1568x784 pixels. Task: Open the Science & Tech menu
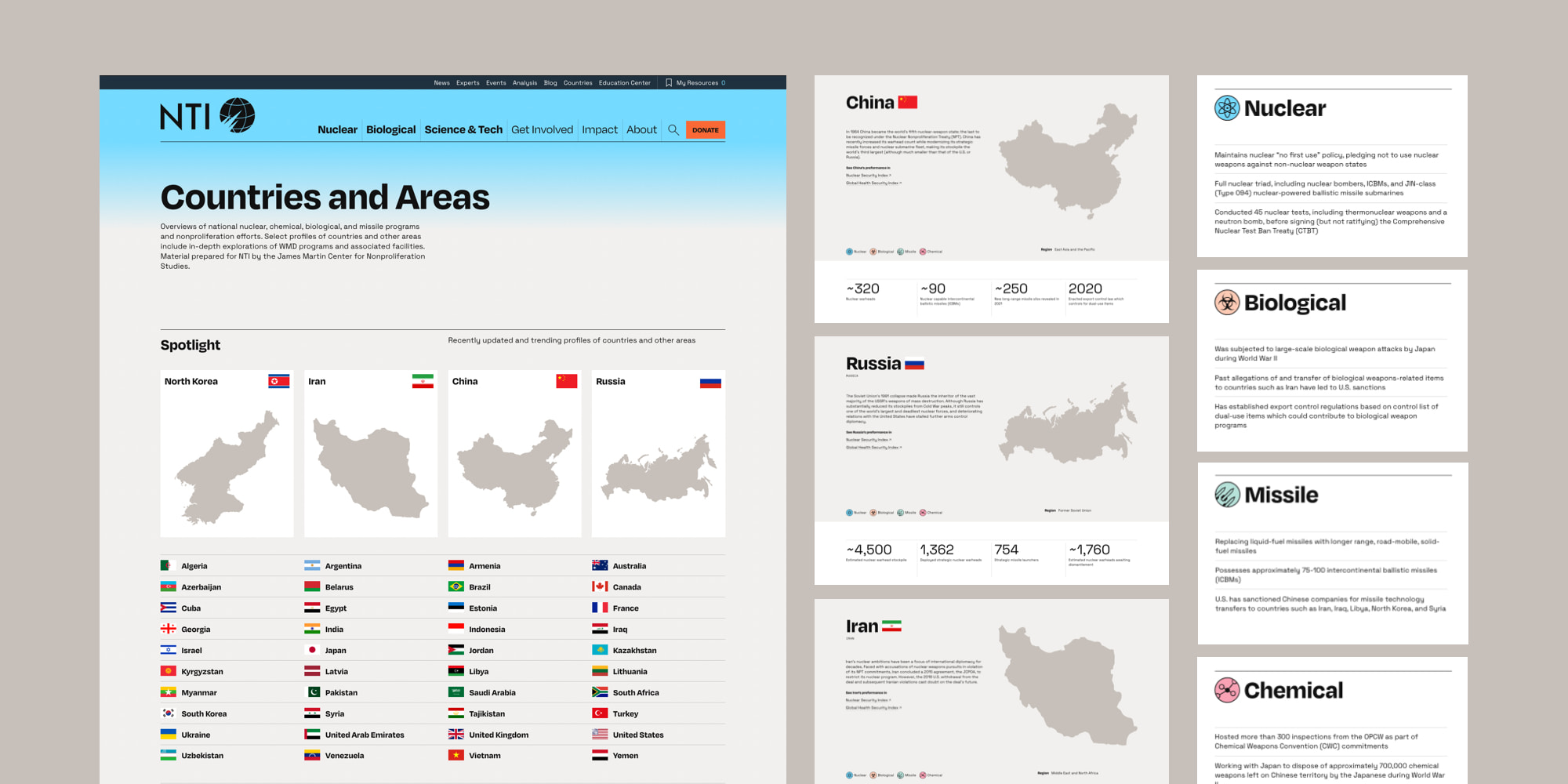pyautogui.click(x=463, y=130)
